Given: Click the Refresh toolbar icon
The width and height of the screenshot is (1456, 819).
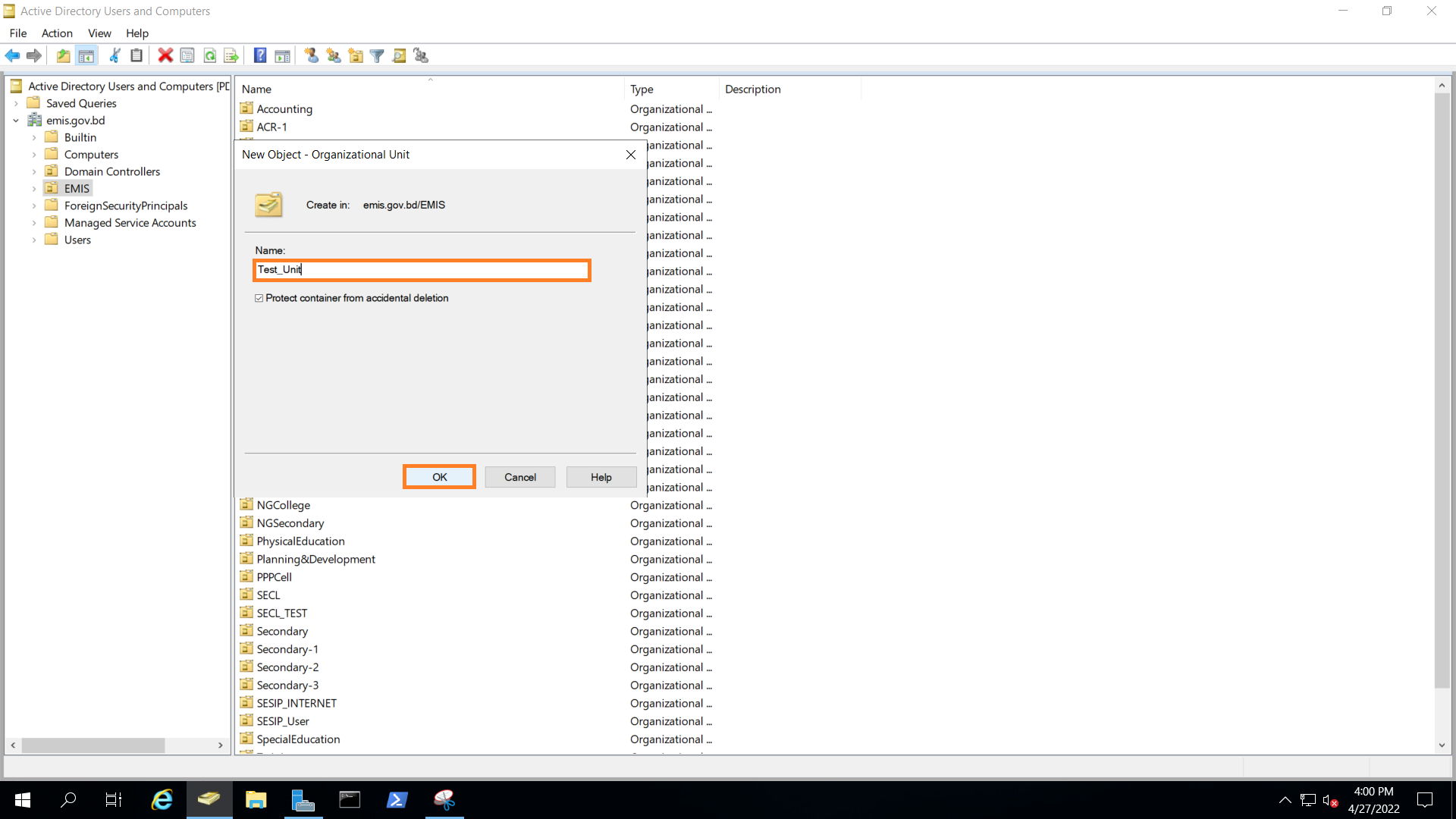Looking at the screenshot, I should pos(210,55).
